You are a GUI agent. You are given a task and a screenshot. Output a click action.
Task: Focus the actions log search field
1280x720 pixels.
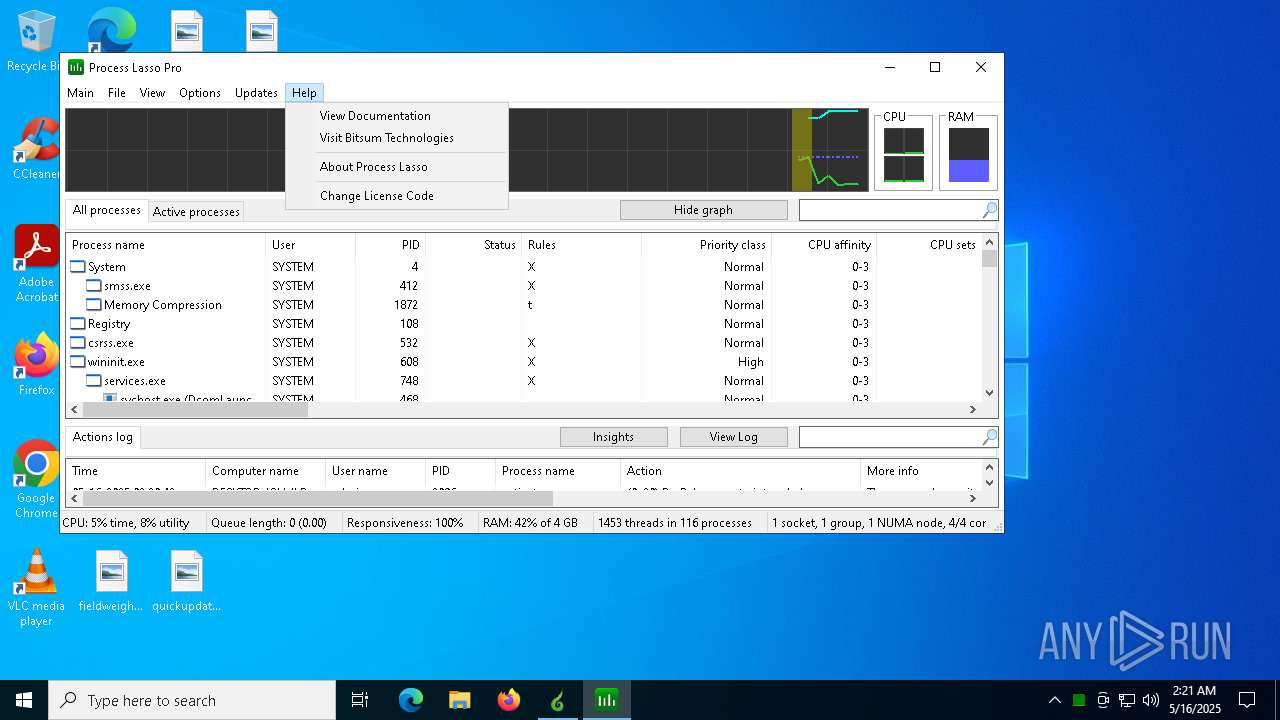[889, 437]
